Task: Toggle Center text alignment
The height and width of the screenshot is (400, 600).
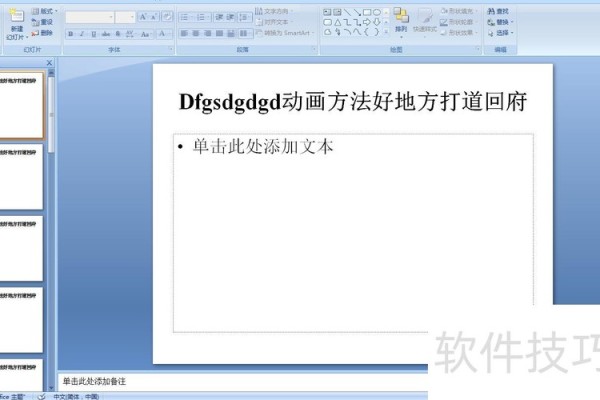Action: 196,34
